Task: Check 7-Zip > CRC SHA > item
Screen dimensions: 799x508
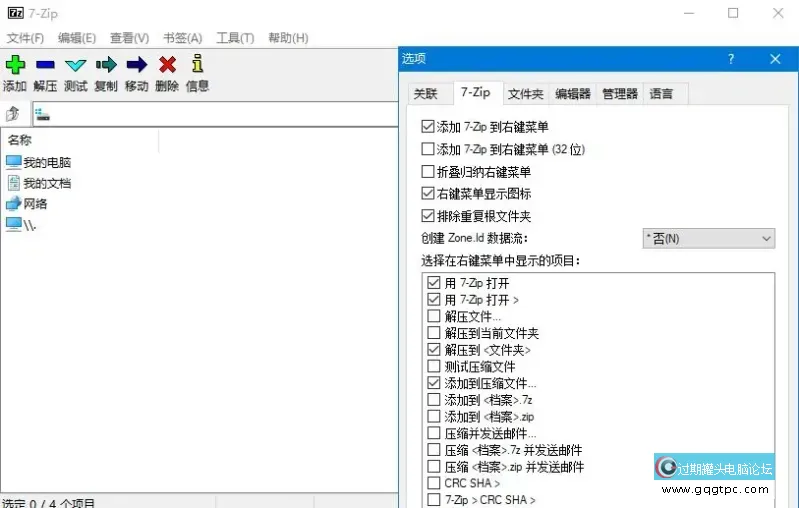Action: pyautogui.click(x=434, y=500)
